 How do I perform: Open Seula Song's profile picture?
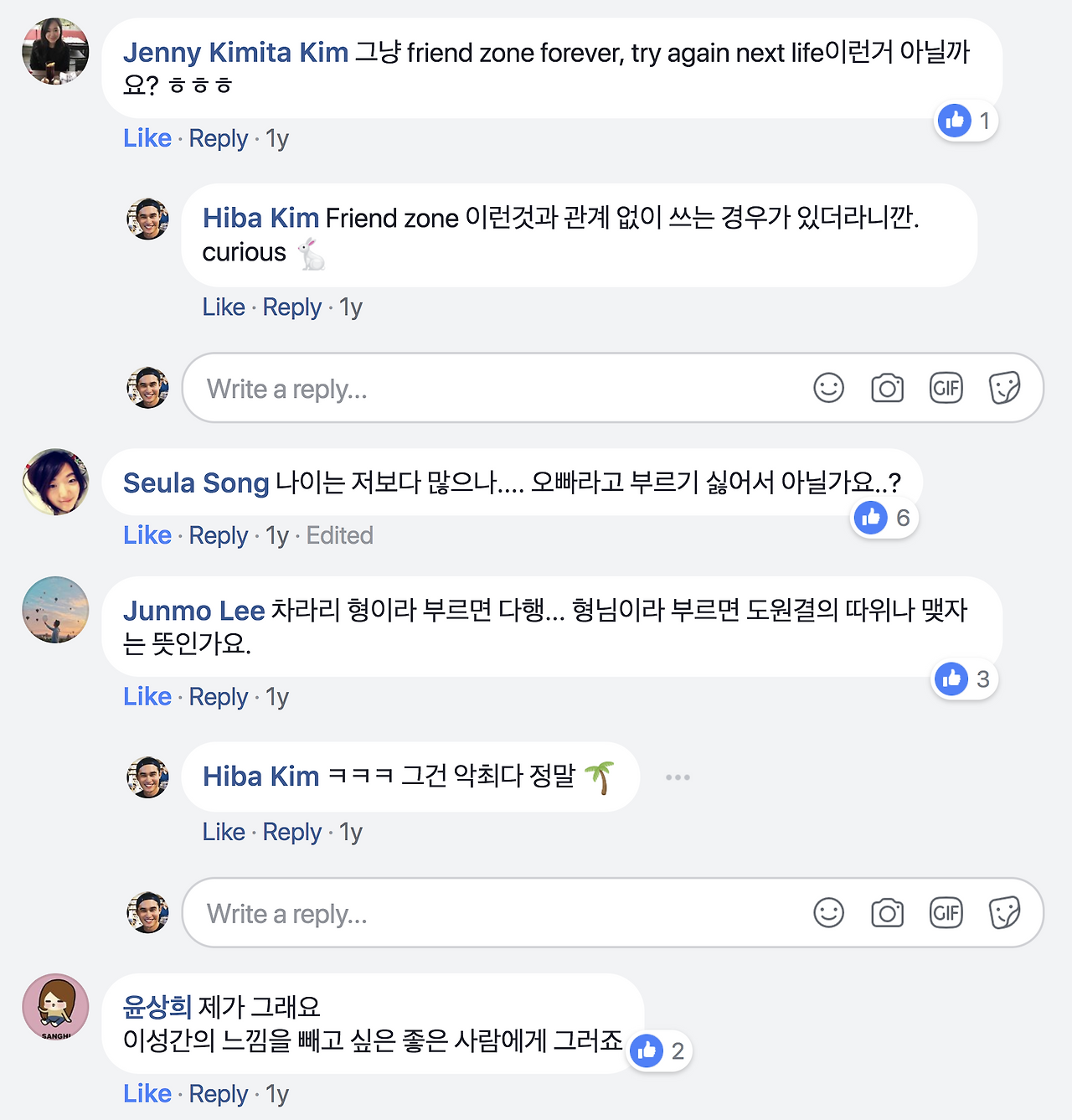[x=54, y=482]
